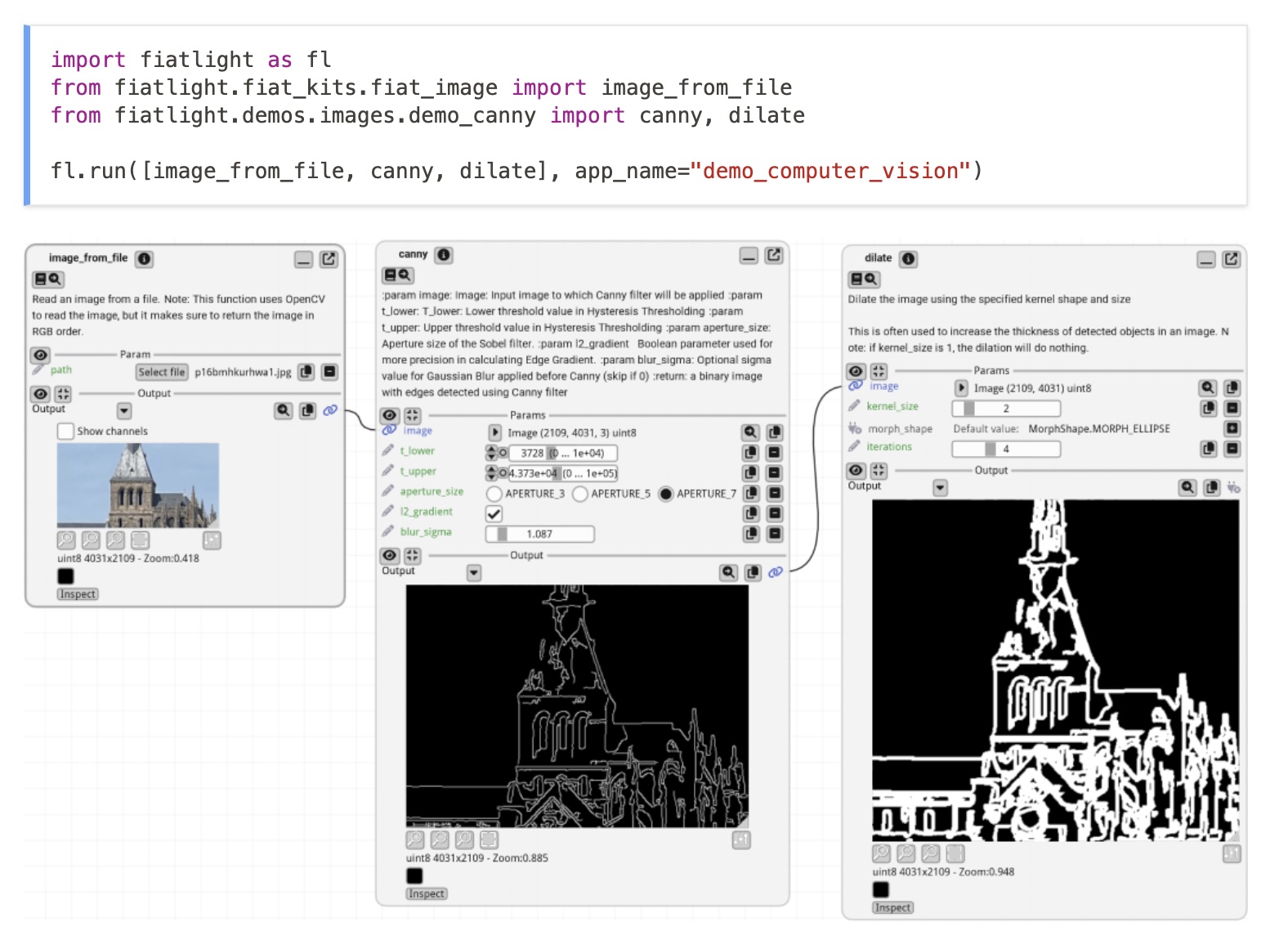Pop out the dilate node window

coord(1231,259)
